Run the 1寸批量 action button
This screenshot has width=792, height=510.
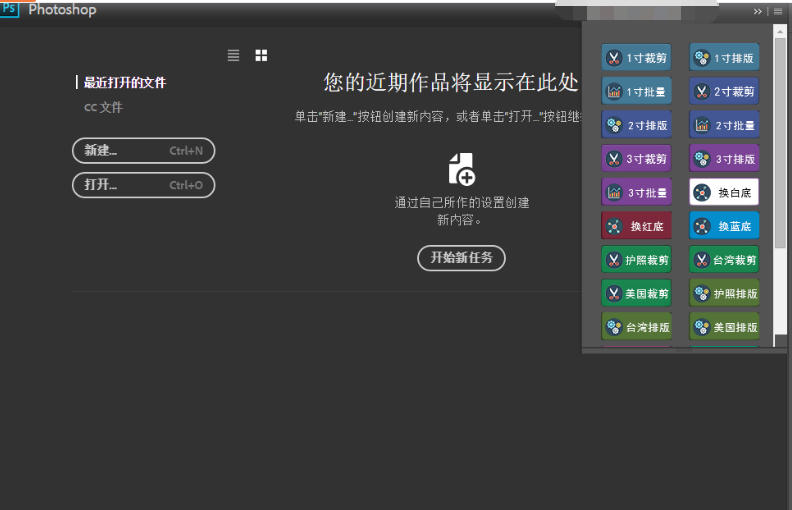[636, 92]
